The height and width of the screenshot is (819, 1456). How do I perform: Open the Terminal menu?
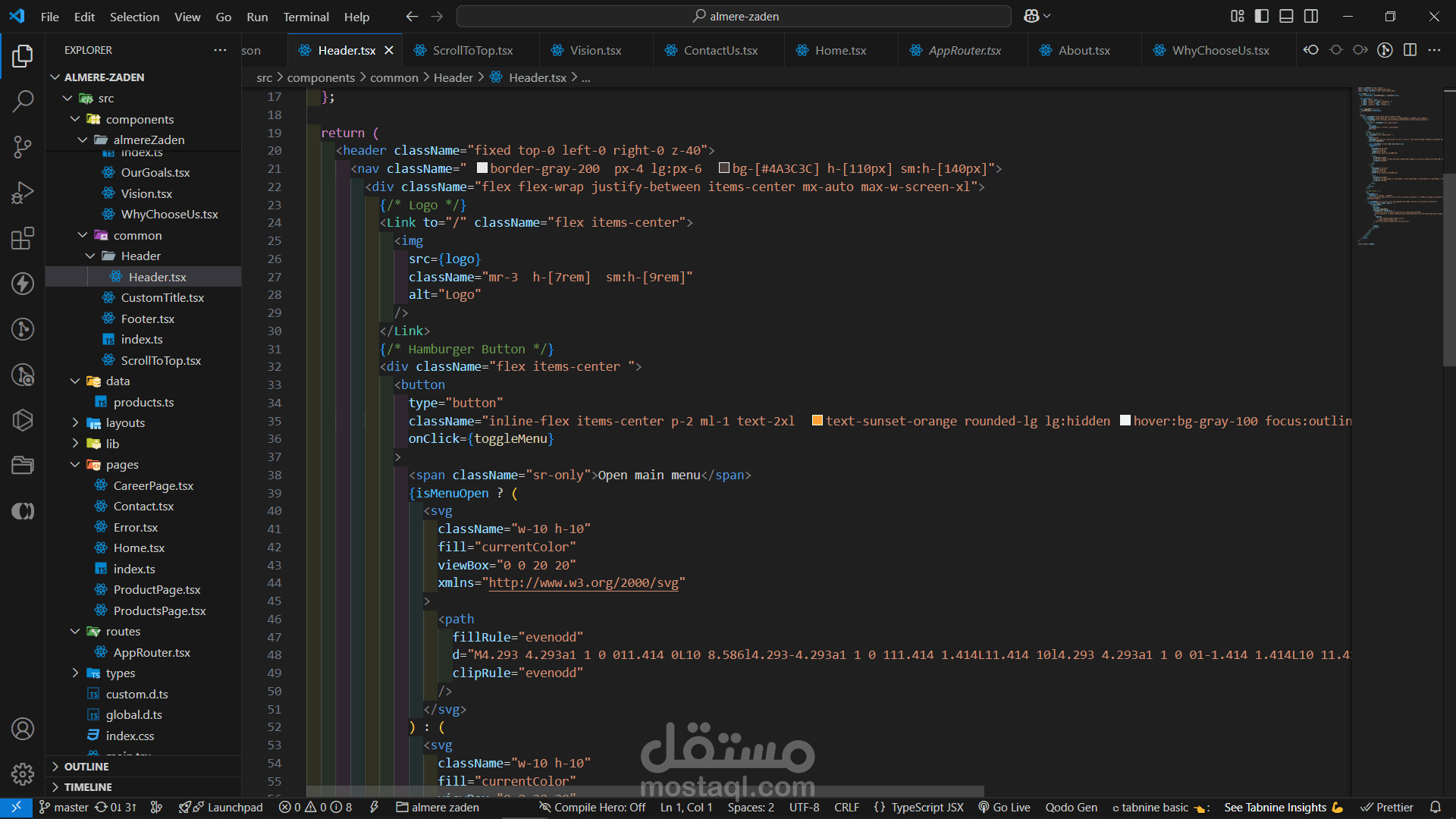coord(306,17)
